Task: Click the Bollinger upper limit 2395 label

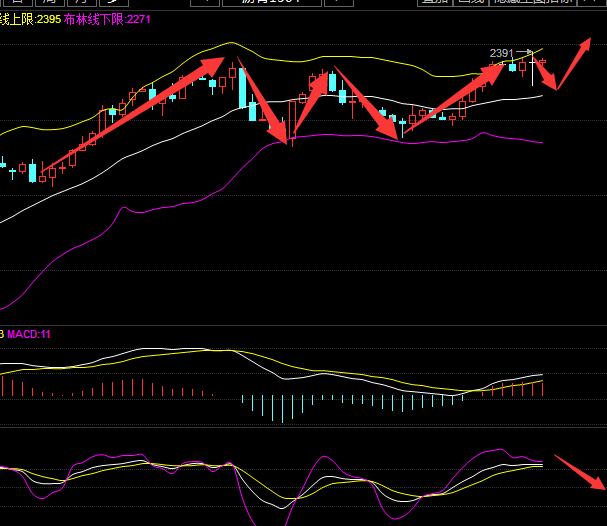Action: point(30,19)
